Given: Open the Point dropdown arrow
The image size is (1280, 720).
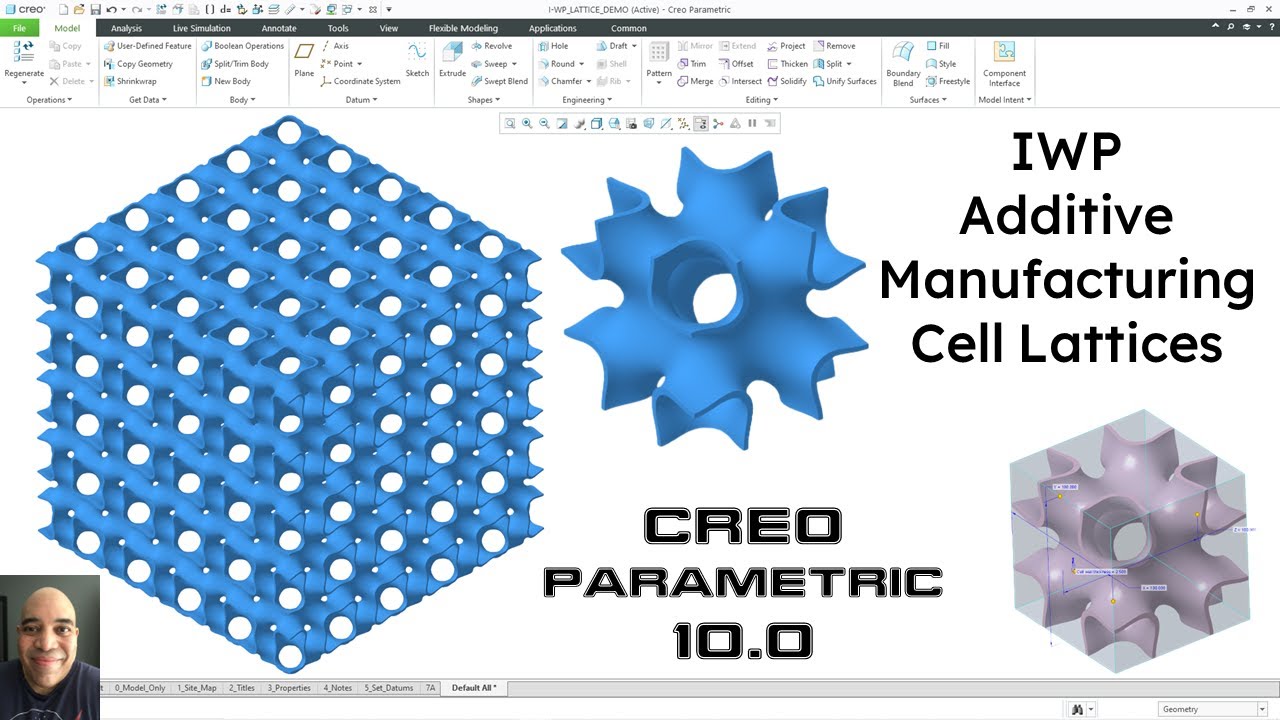Looking at the screenshot, I should (x=359, y=64).
